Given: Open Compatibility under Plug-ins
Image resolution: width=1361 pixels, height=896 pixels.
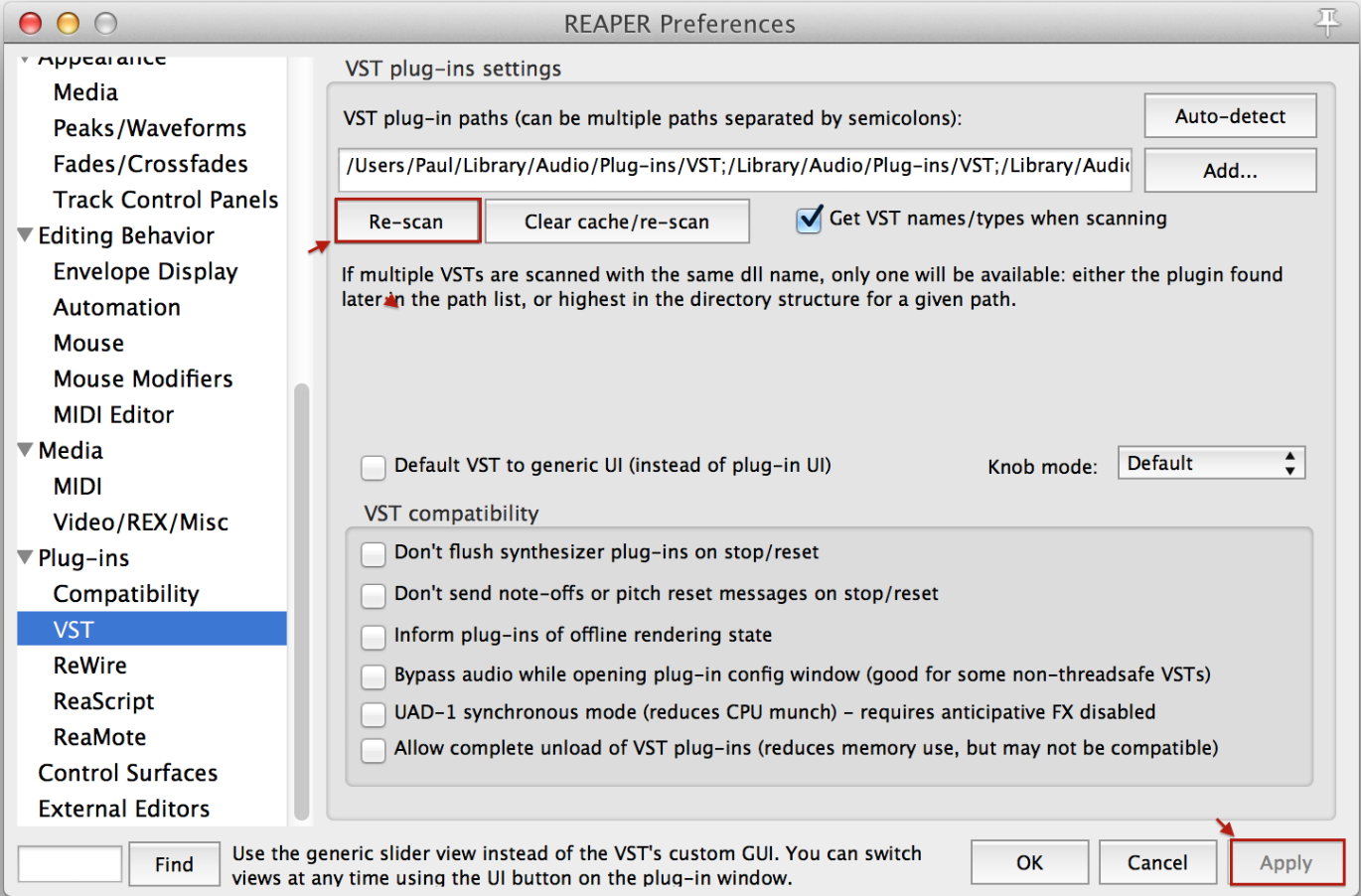Looking at the screenshot, I should pos(126,593).
